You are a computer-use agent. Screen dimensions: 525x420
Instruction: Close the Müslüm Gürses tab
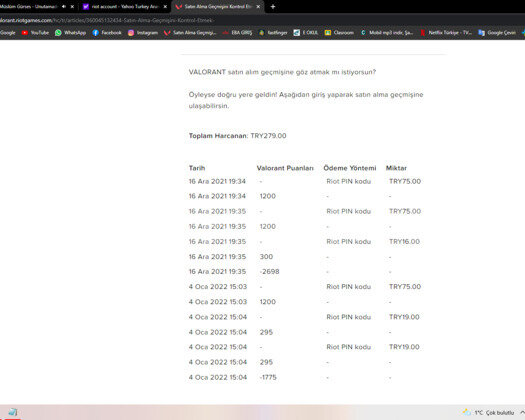72,6
